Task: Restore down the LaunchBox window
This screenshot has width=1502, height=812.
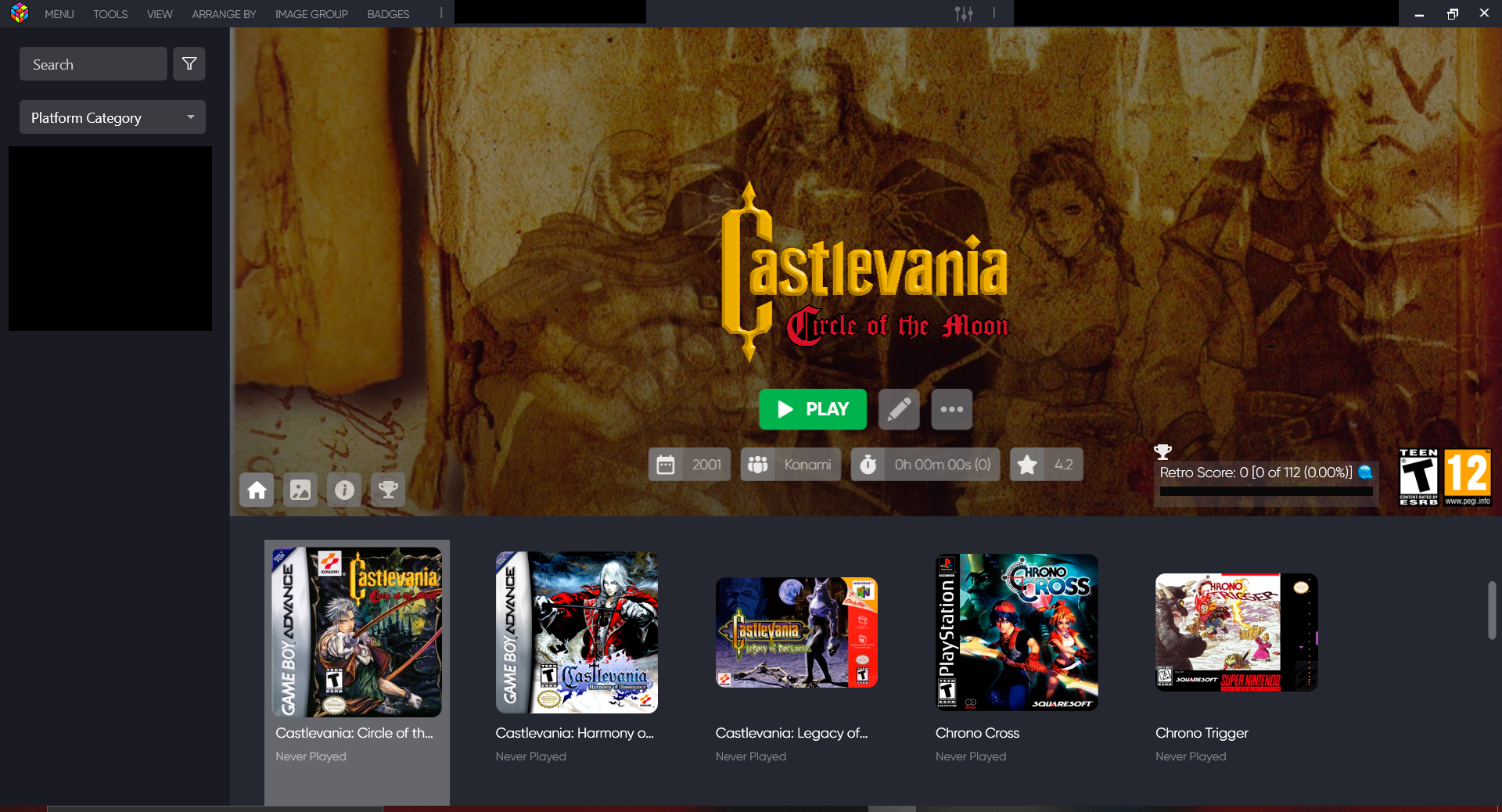Action: pyautogui.click(x=1452, y=14)
